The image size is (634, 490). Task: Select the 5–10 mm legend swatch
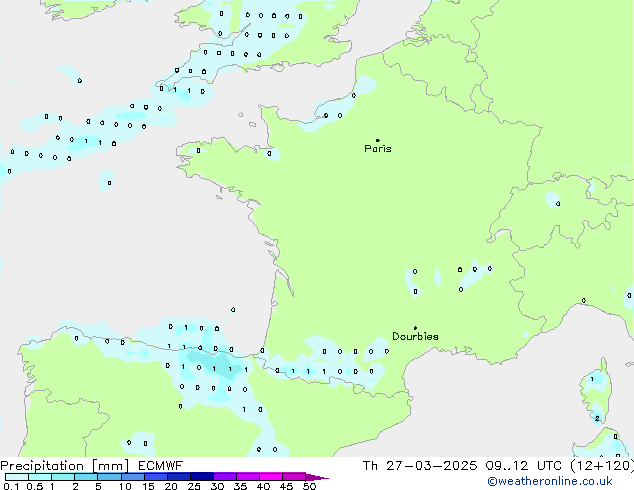[109, 477]
